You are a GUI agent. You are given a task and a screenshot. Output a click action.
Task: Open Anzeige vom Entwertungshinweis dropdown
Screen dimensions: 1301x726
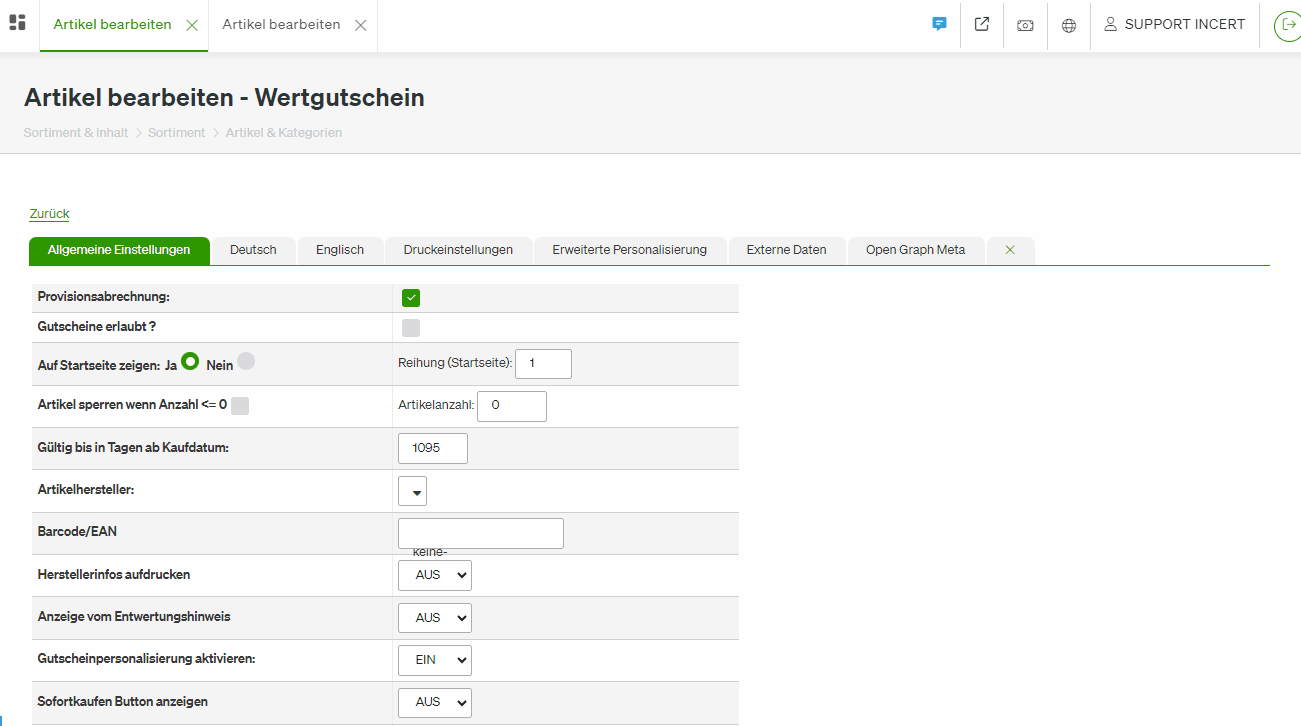[435, 618]
